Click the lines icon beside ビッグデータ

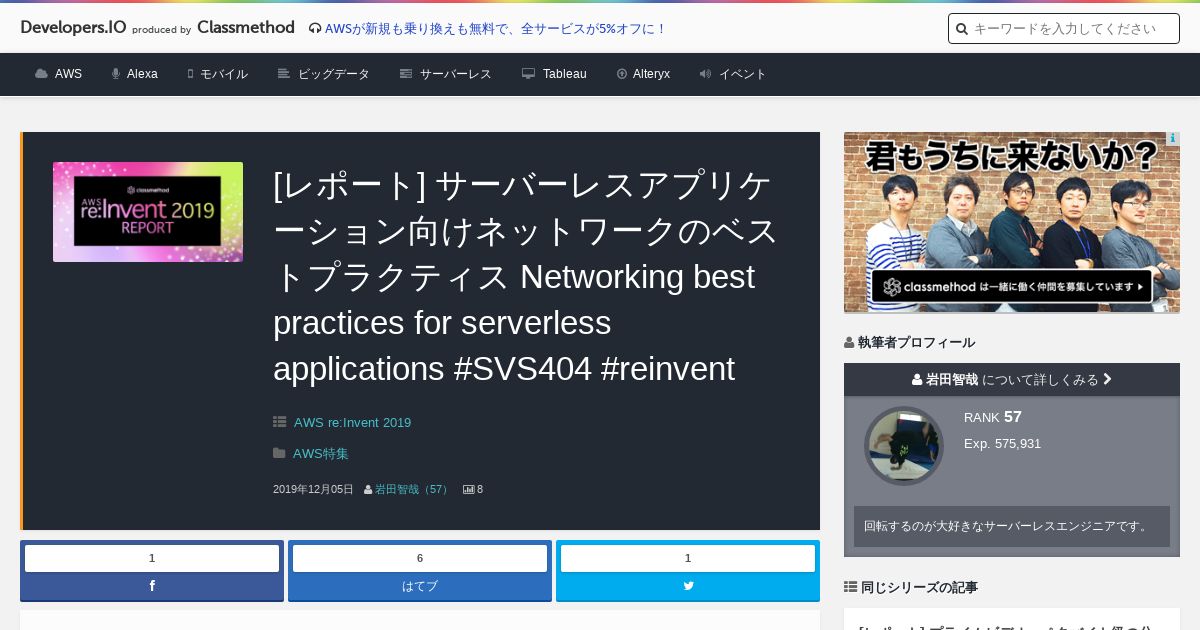pos(284,74)
